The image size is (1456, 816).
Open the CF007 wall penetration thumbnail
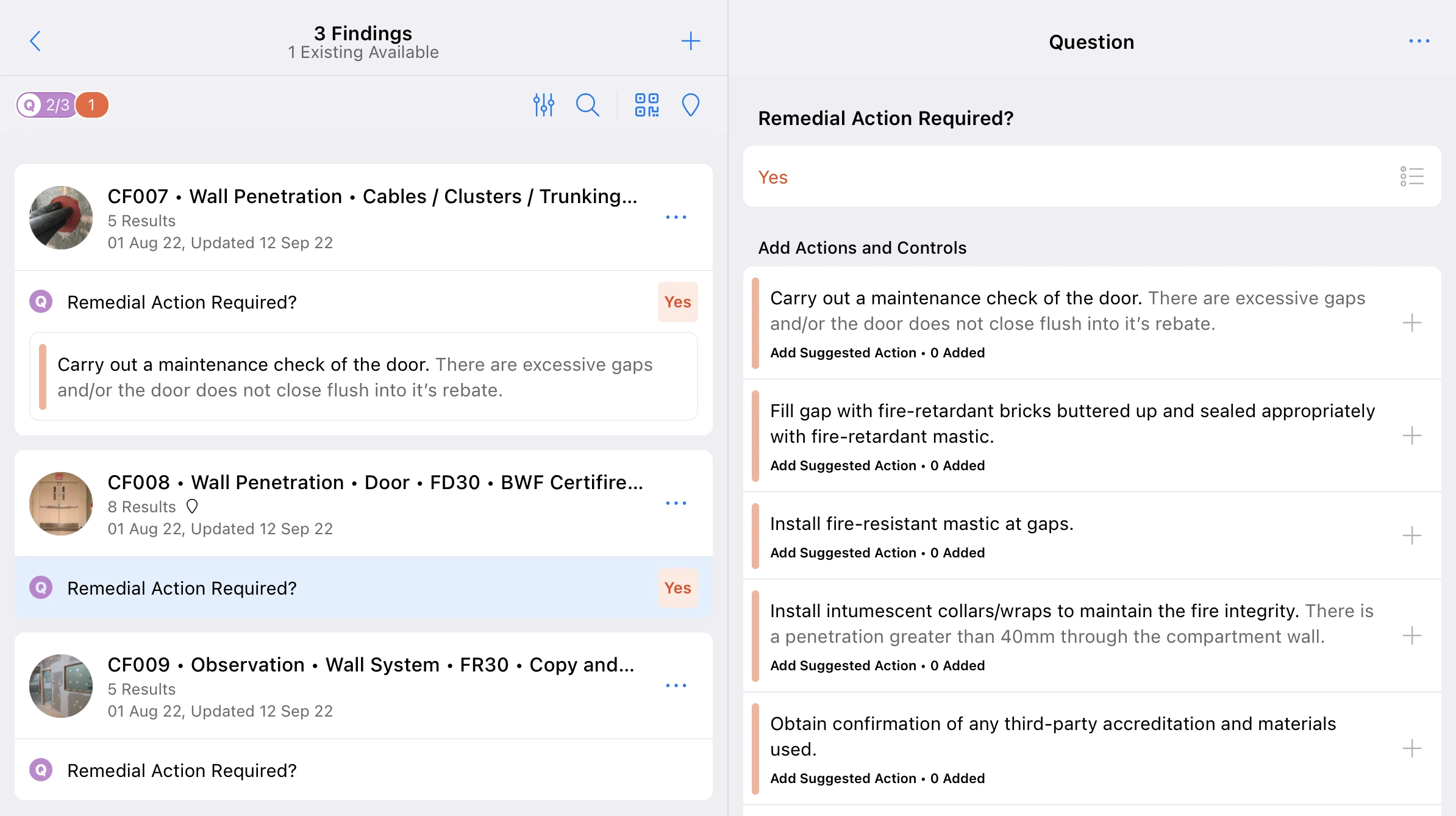[61, 218]
